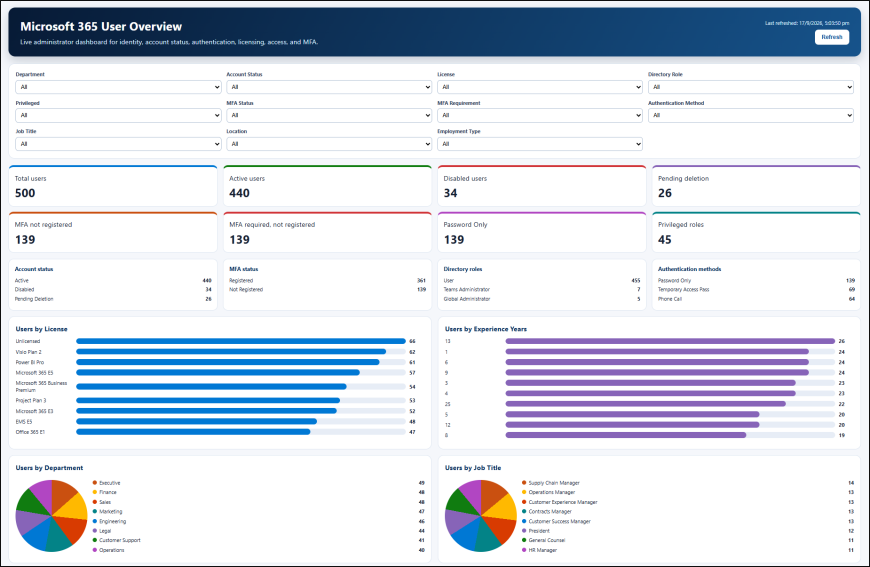Screen dimensions: 870x567
Task: Select the Password Only card
Action: point(542,232)
